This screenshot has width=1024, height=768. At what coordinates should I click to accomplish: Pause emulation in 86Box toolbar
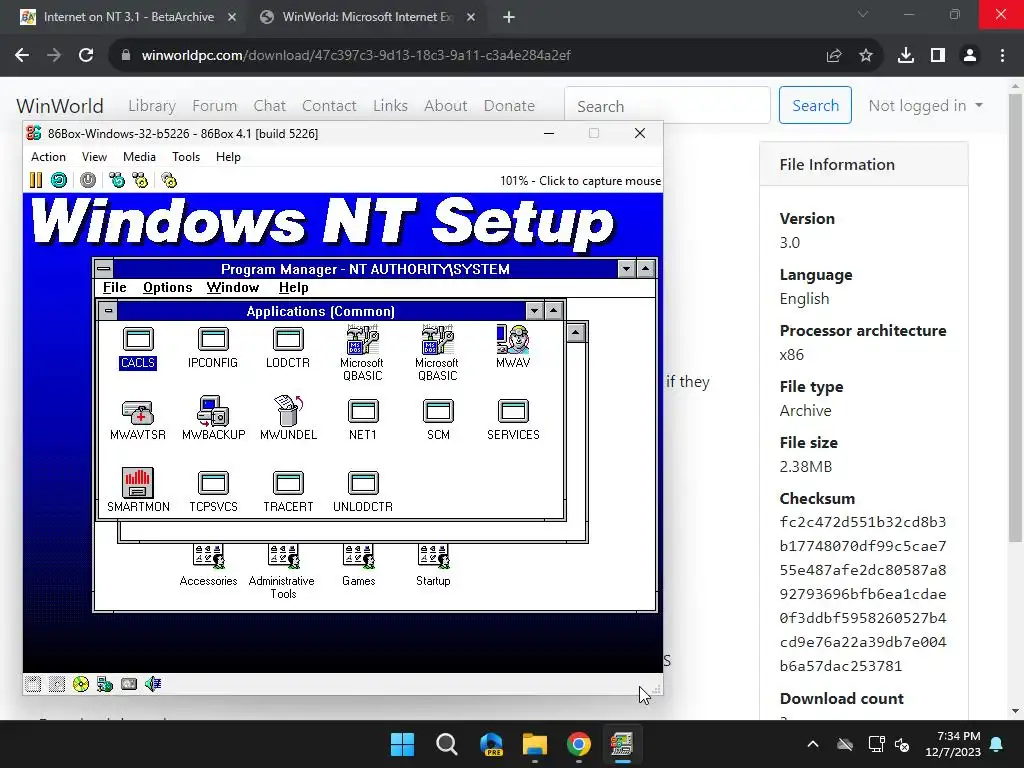coord(36,180)
